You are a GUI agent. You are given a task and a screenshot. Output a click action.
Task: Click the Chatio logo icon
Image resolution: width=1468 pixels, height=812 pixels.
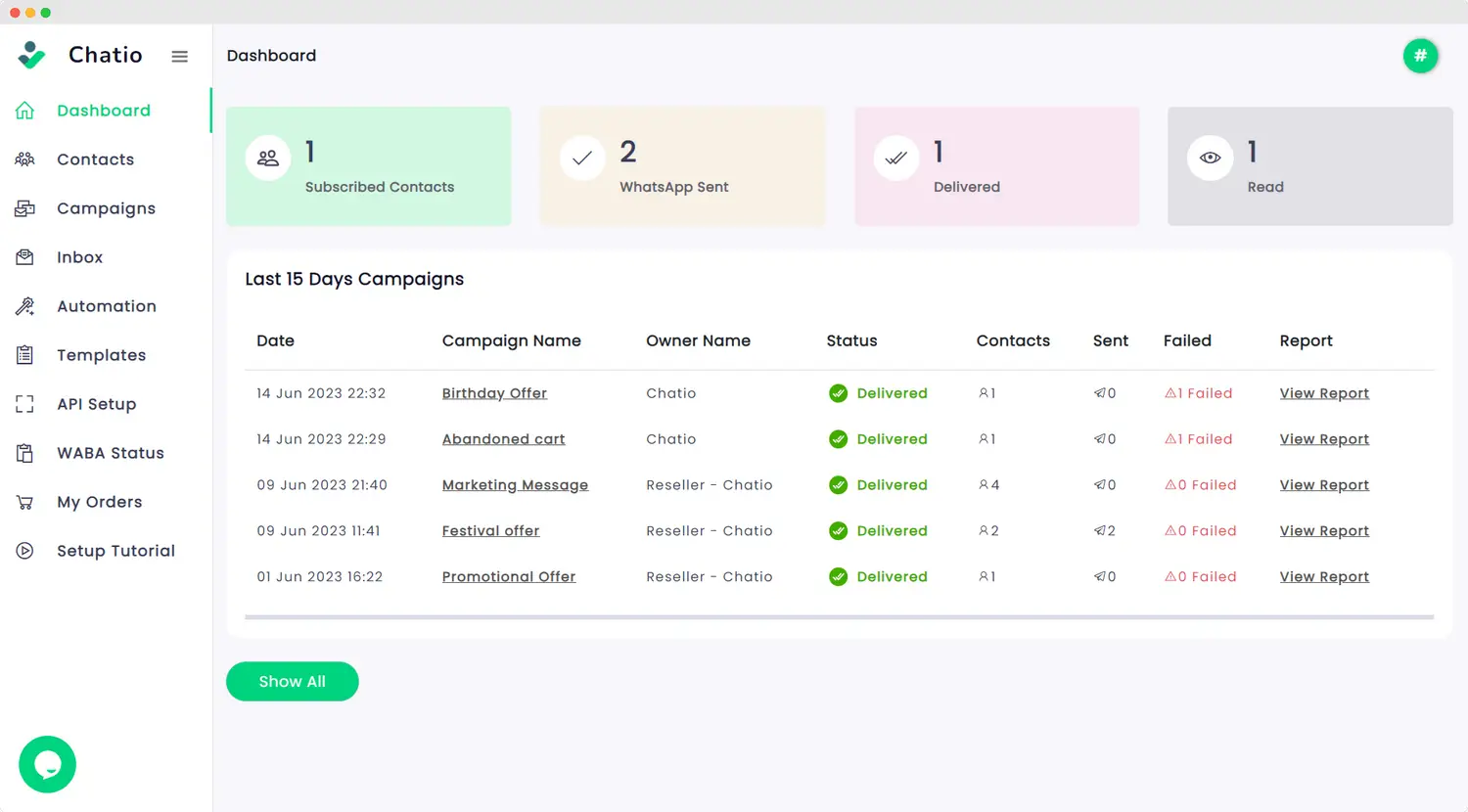point(31,56)
